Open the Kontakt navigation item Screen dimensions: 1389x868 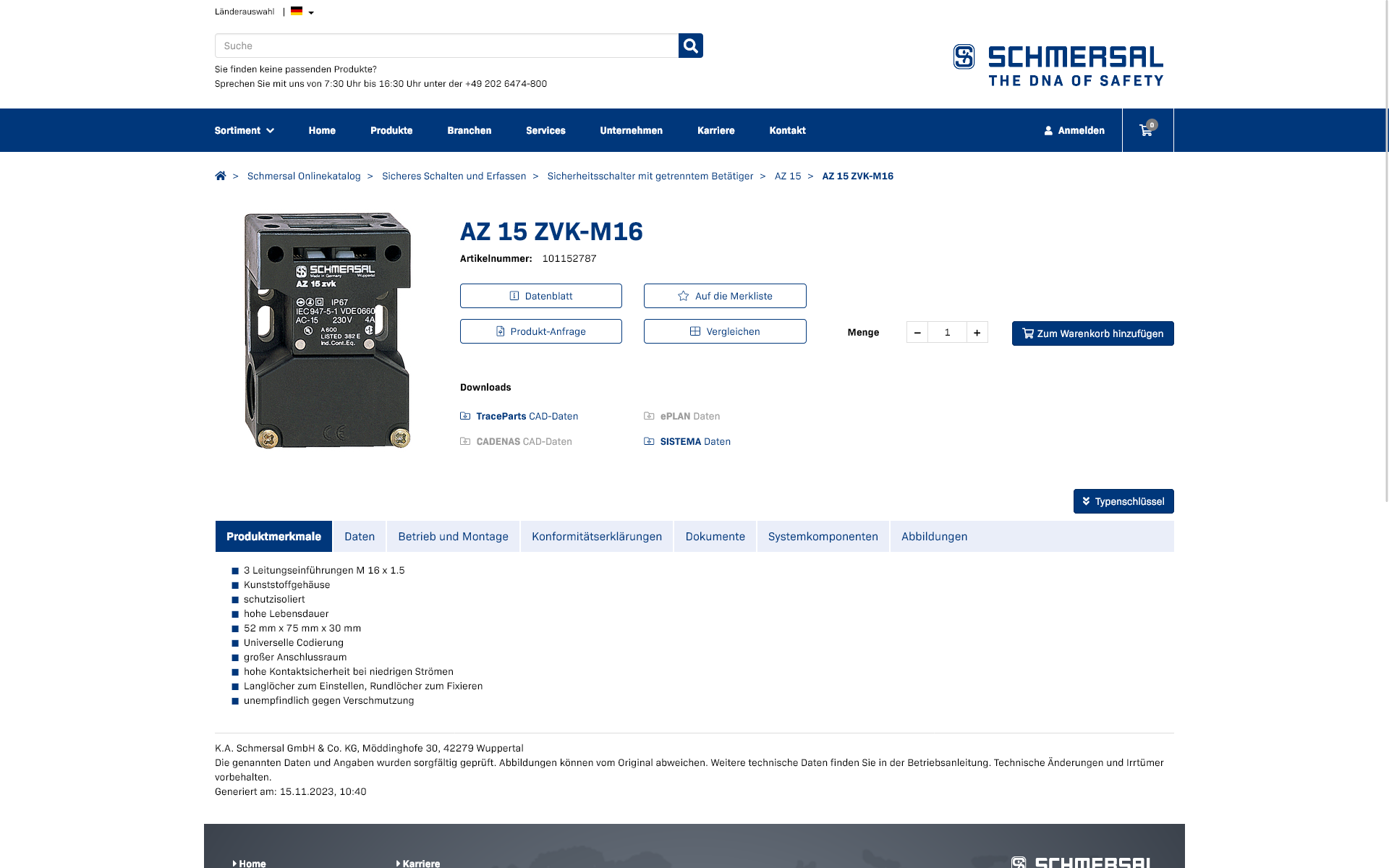point(787,130)
